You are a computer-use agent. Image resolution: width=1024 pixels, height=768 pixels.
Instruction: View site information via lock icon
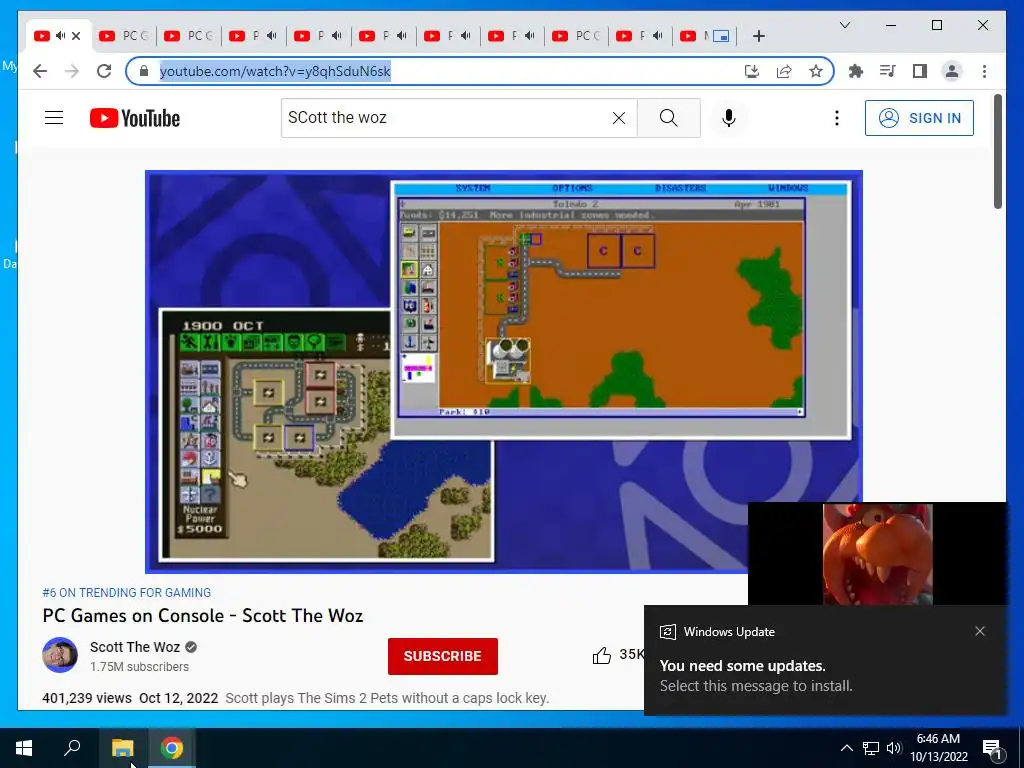144,71
